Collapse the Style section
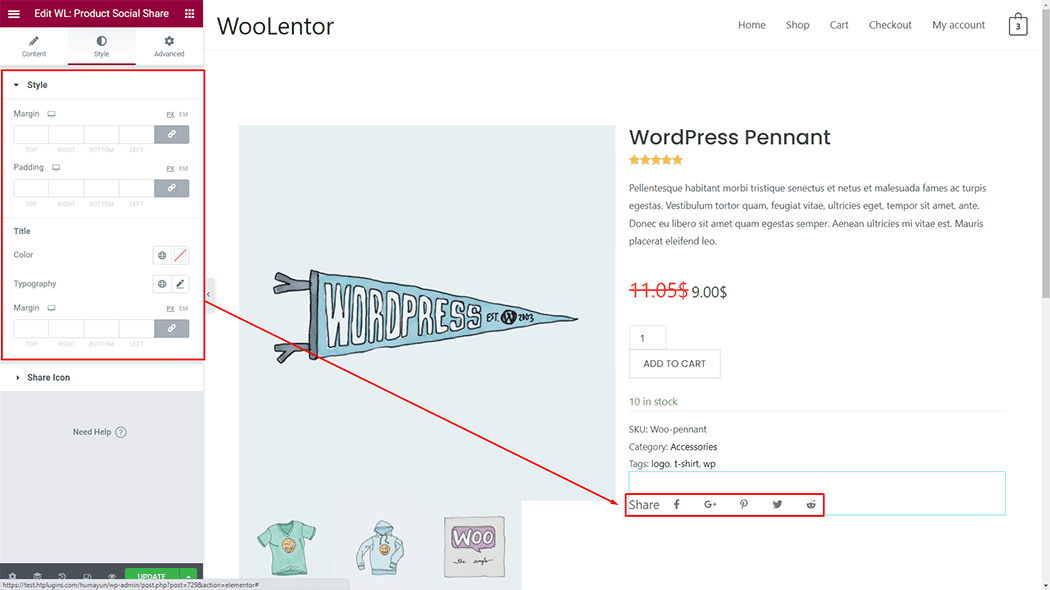Viewport: 1050px width, 590px height. click(x=37, y=85)
